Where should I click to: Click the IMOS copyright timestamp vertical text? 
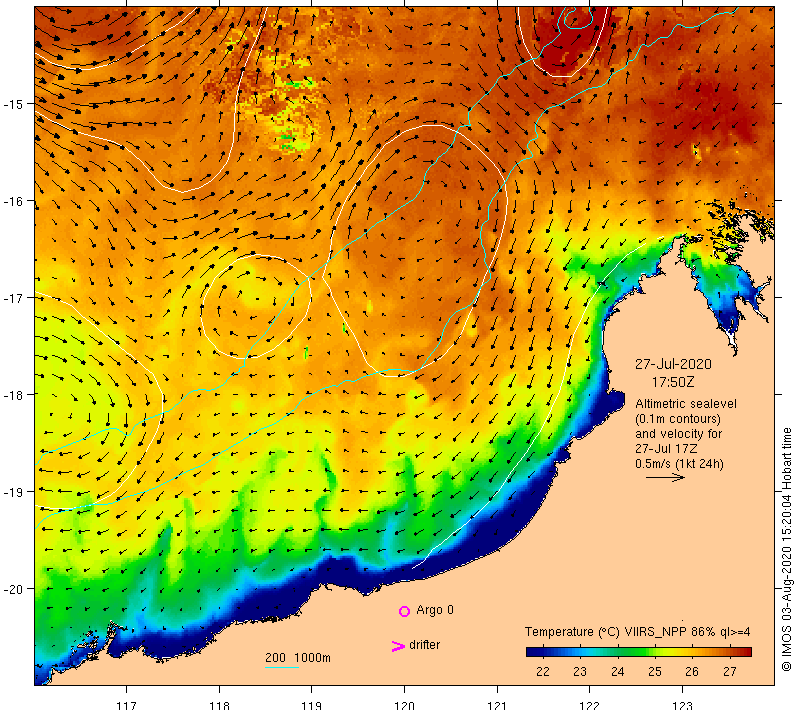pyautogui.click(x=787, y=549)
